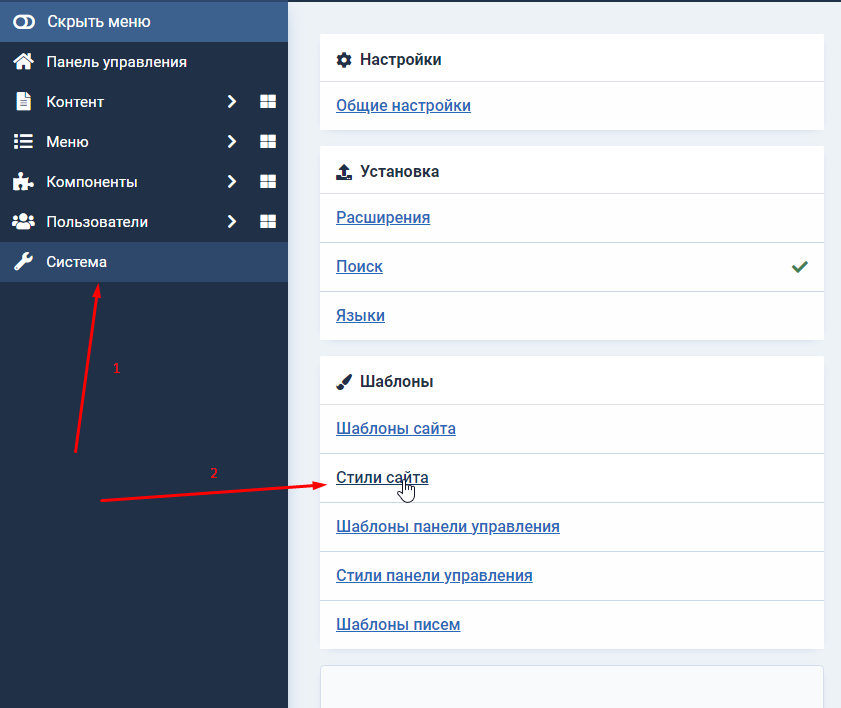Open the grid icon beside Компоненты
This screenshot has height=708, width=841.
267,181
